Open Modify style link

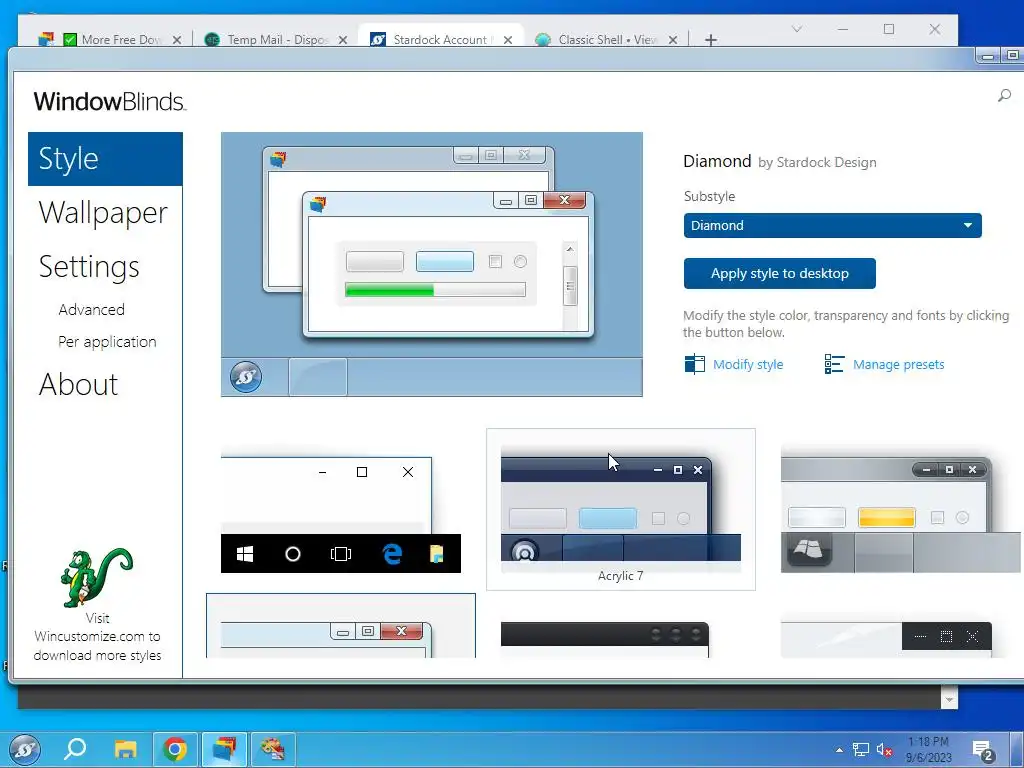(748, 364)
